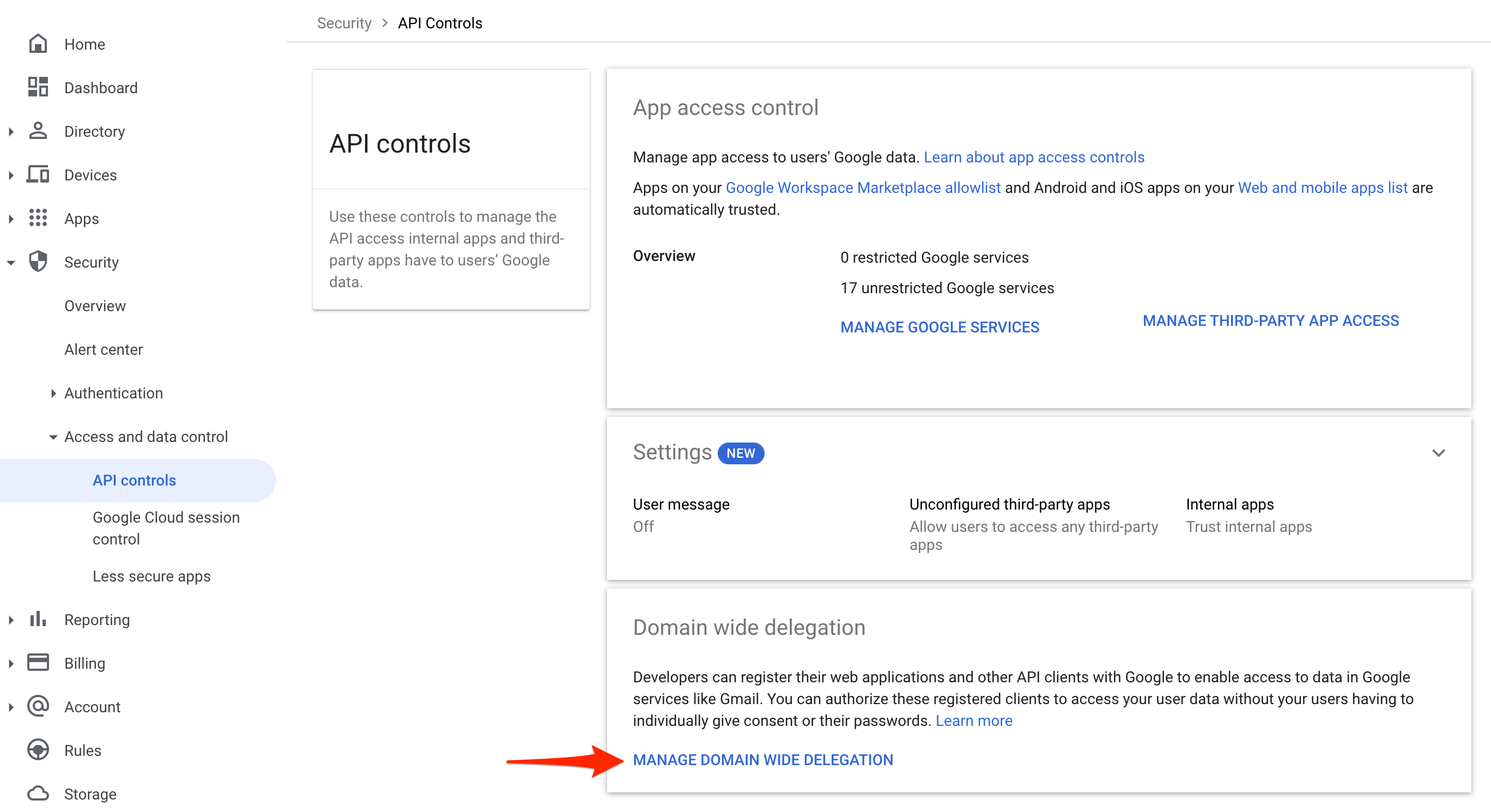The width and height of the screenshot is (1491, 812).
Task: Click the NEW badge beside Settings
Action: (x=740, y=454)
